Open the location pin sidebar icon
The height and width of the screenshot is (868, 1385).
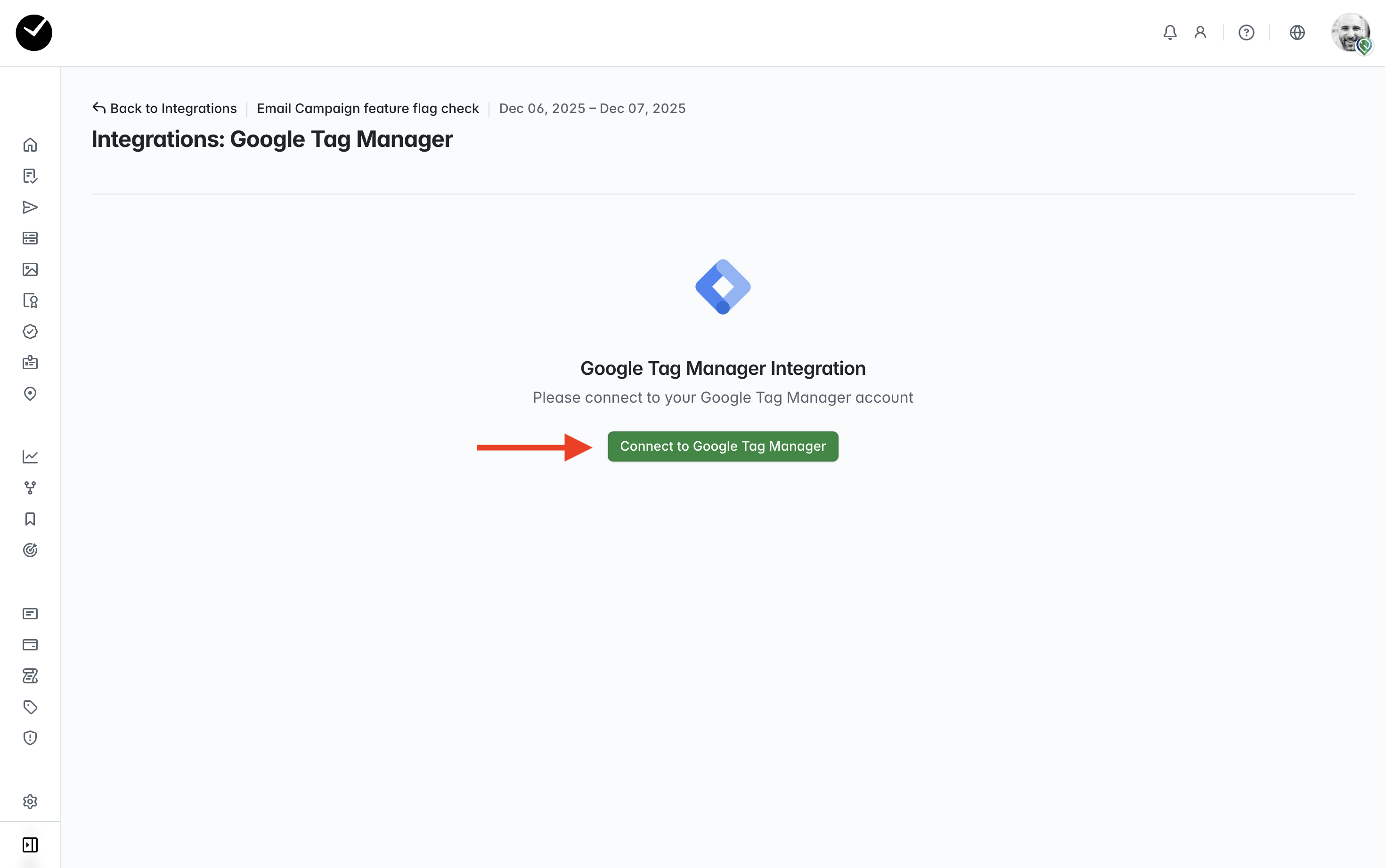(30, 394)
